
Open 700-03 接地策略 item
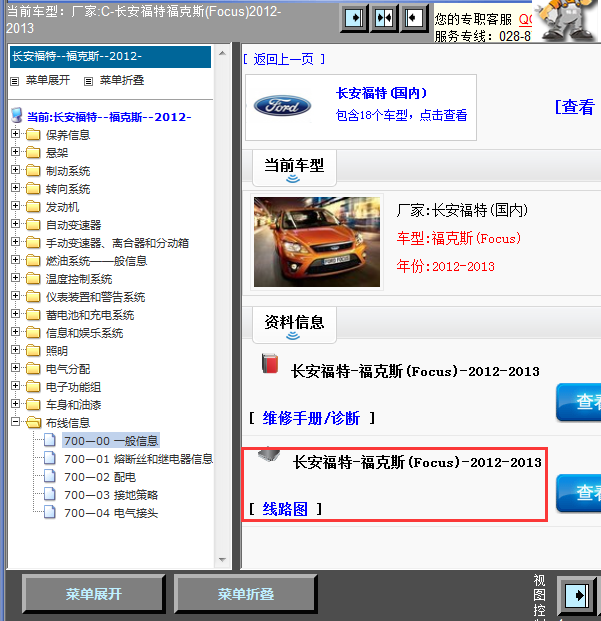tap(111, 495)
